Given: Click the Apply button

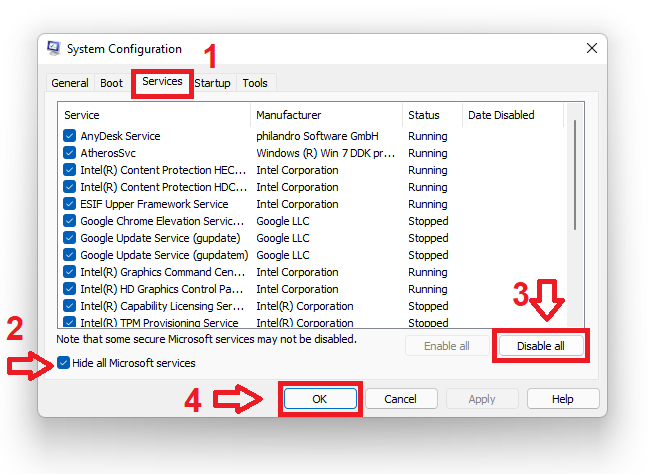Looking at the screenshot, I should pos(482,399).
